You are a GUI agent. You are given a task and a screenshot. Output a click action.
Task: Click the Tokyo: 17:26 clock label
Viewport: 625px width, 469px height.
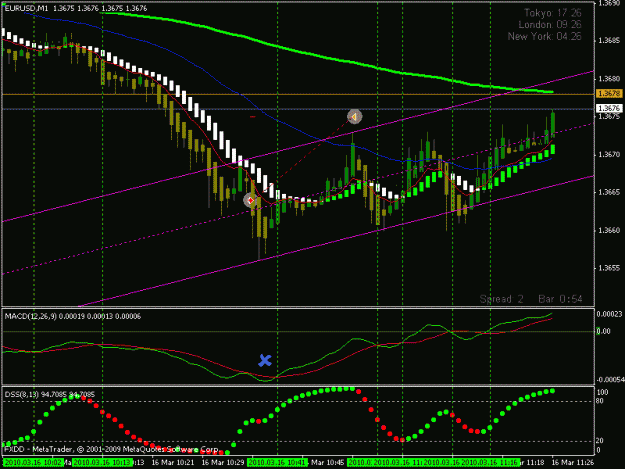[x=552, y=13]
